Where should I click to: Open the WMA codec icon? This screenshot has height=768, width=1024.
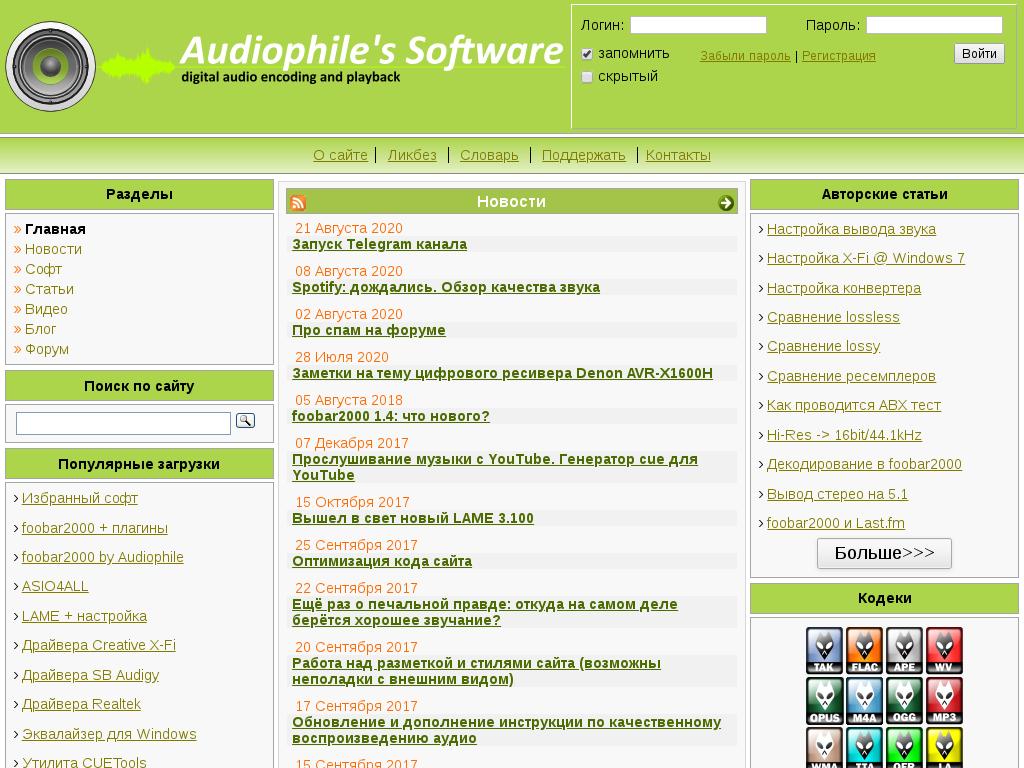point(824,748)
